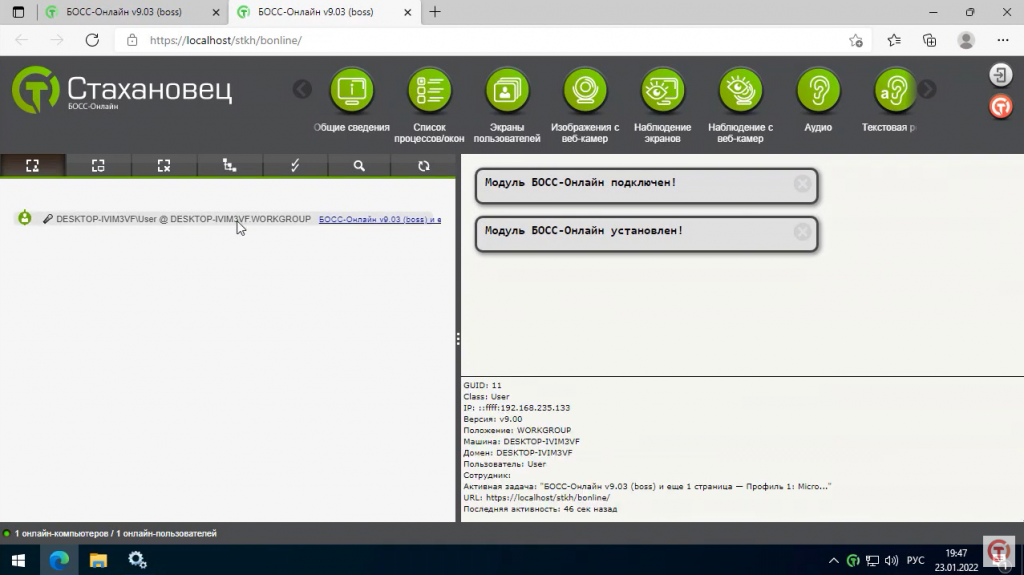Open the Windows Start menu

pyautogui.click(x=18, y=560)
